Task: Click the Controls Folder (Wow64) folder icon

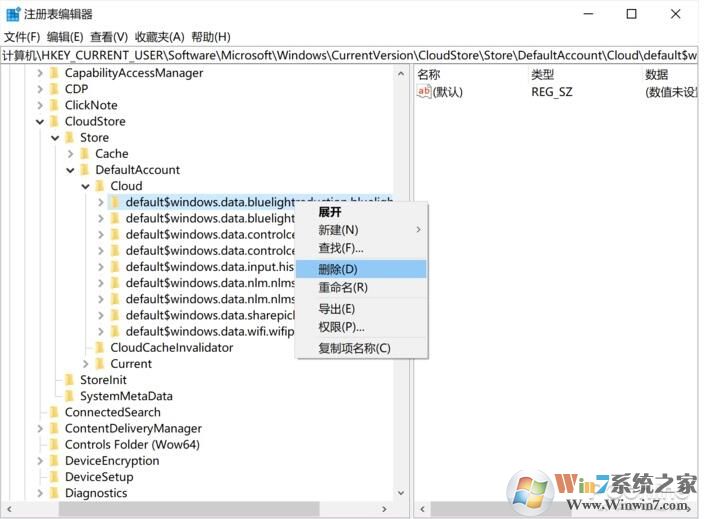Action: [x=54, y=444]
